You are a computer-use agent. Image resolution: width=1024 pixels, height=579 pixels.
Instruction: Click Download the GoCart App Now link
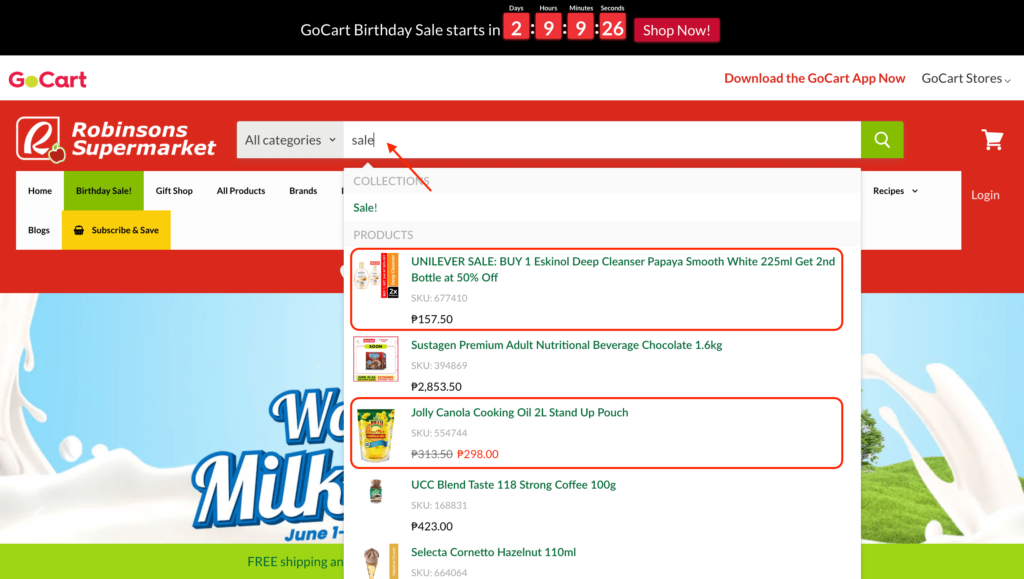[814, 78]
